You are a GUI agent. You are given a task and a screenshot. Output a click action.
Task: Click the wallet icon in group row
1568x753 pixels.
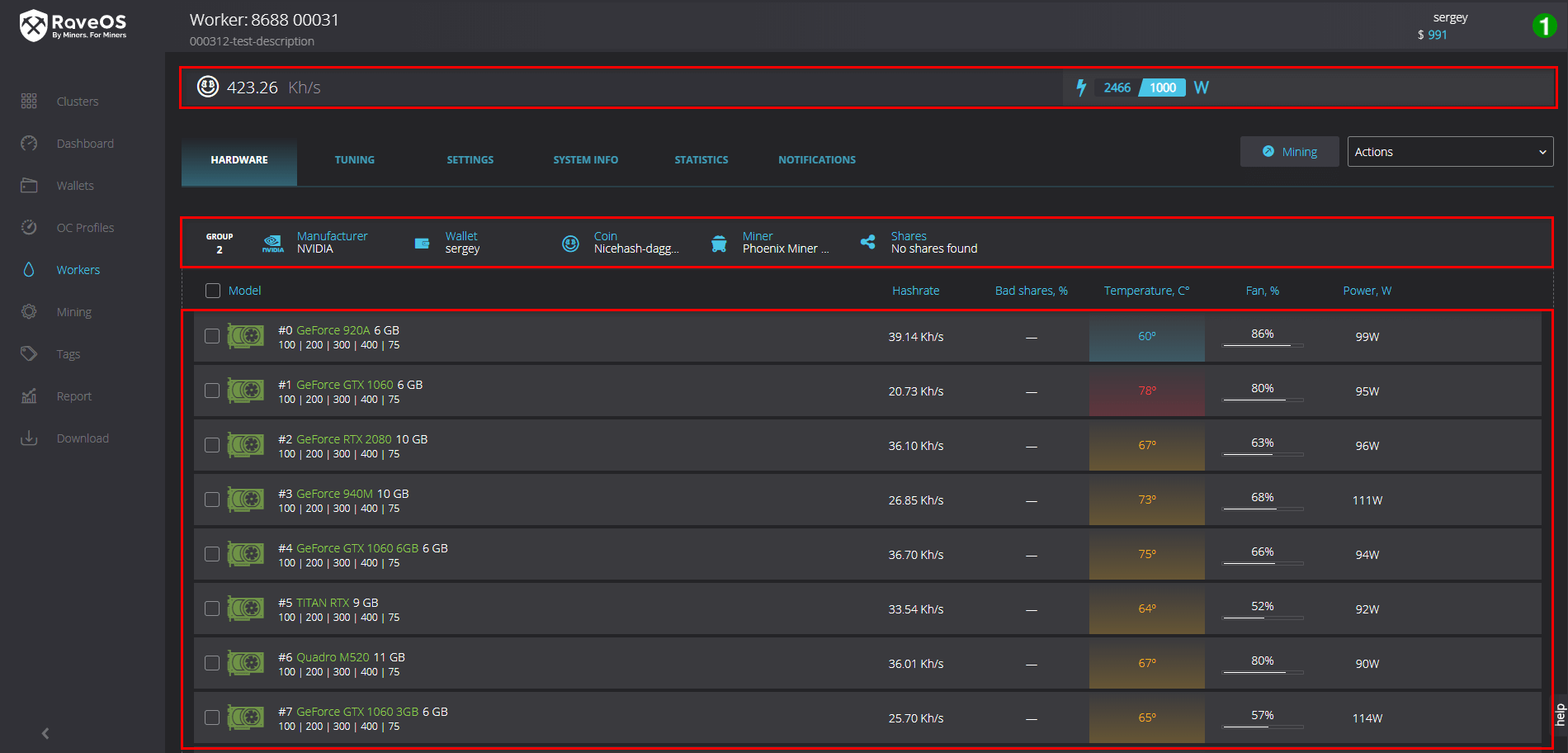[x=422, y=243]
